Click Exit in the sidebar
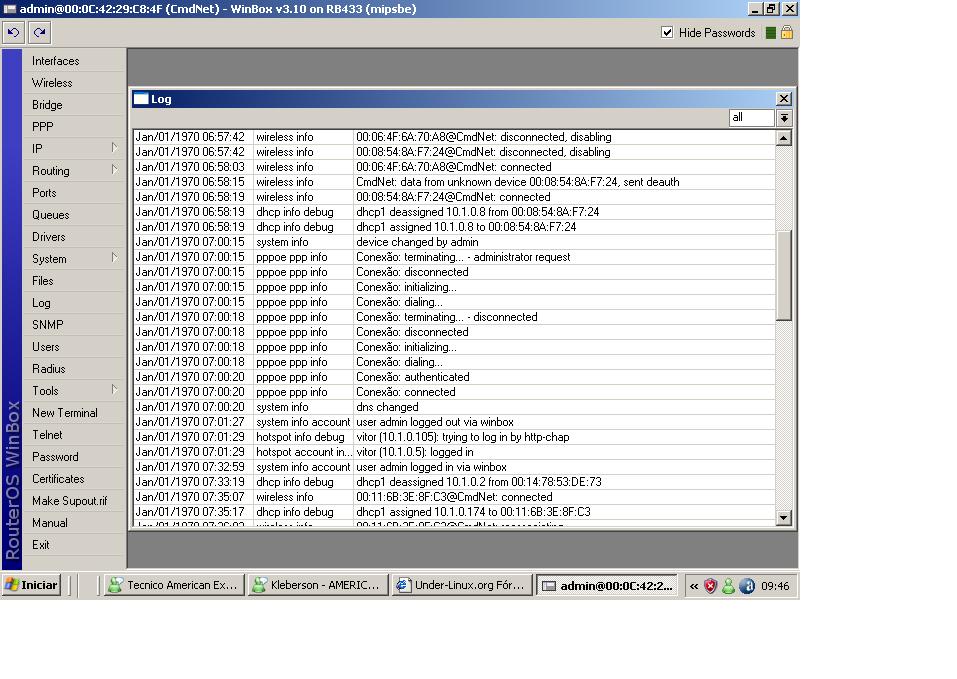Screen dimensions: 957x679 [x=73, y=544]
